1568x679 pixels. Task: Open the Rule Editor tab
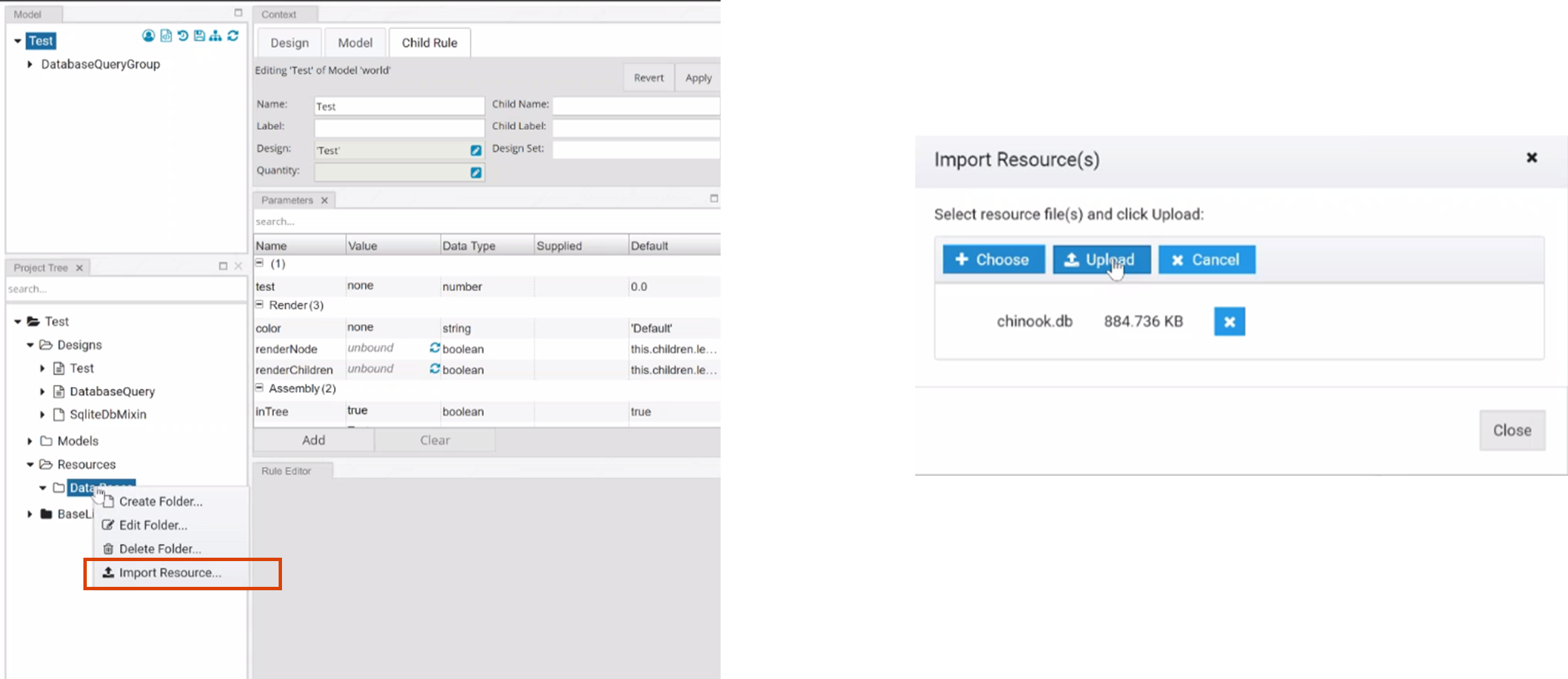[x=286, y=471]
